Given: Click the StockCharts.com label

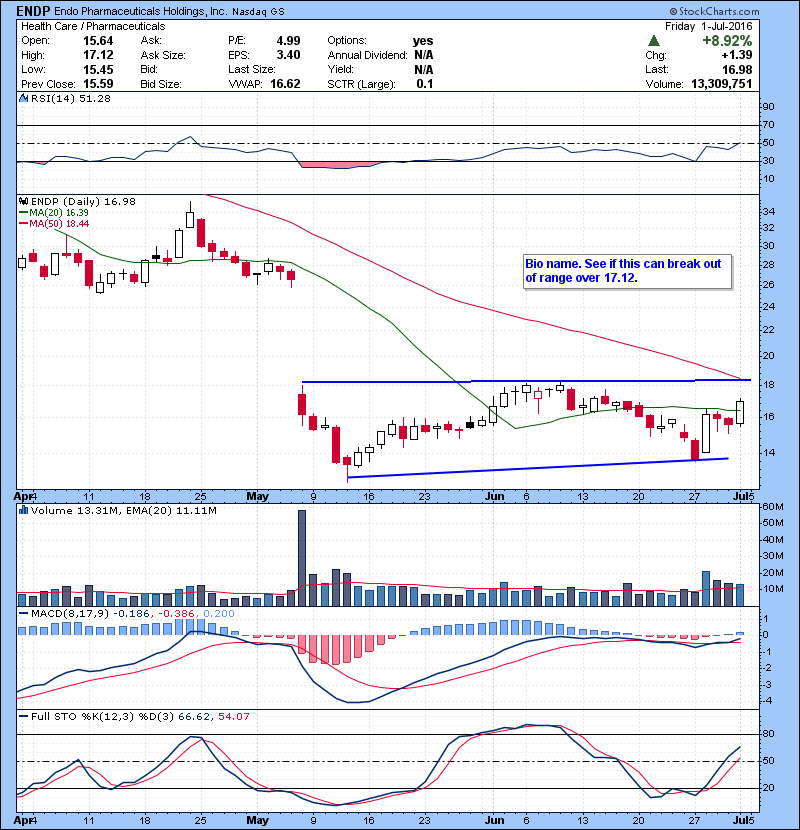Looking at the screenshot, I should [x=714, y=11].
